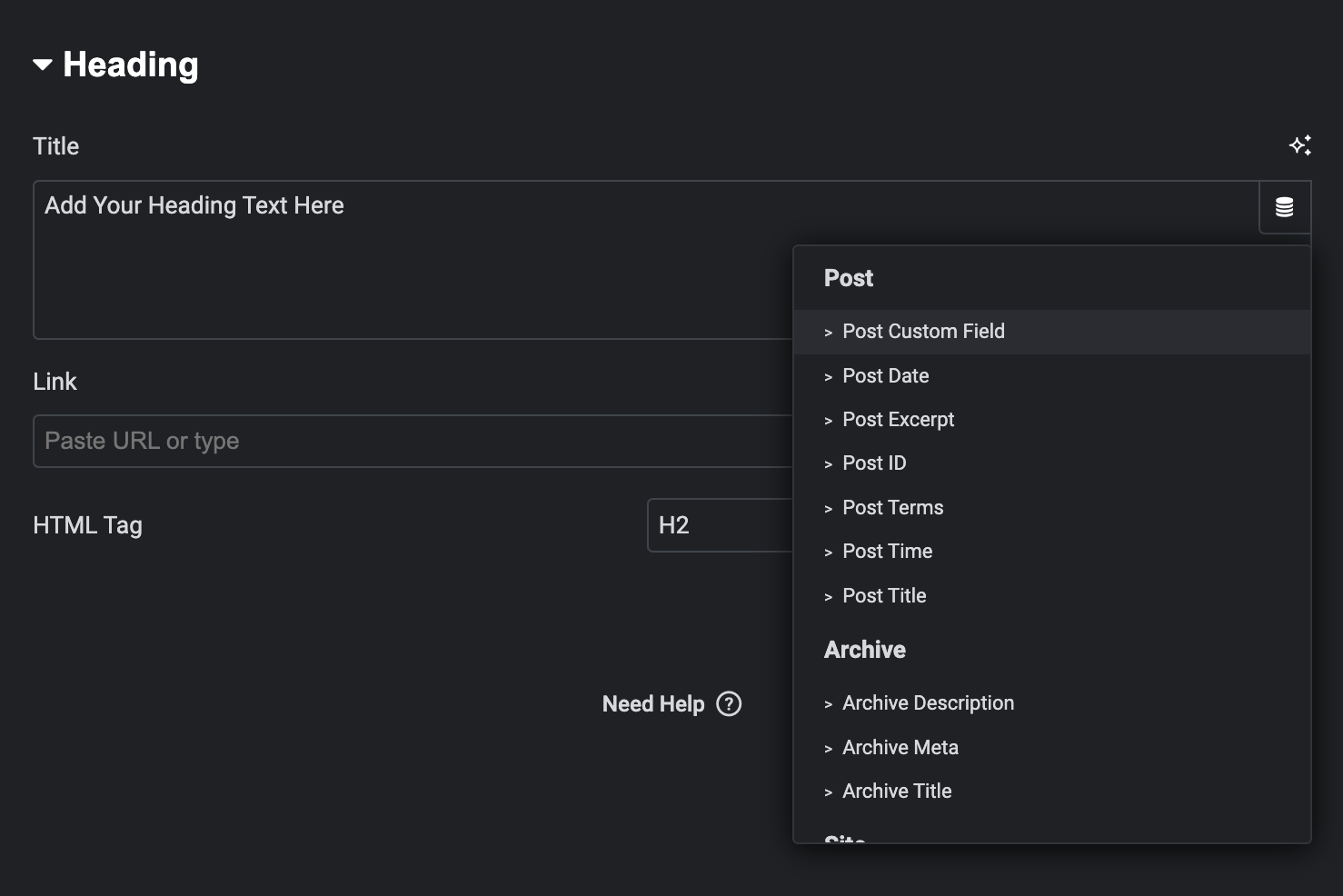Click the Need Help question mark icon

tap(729, 704)
